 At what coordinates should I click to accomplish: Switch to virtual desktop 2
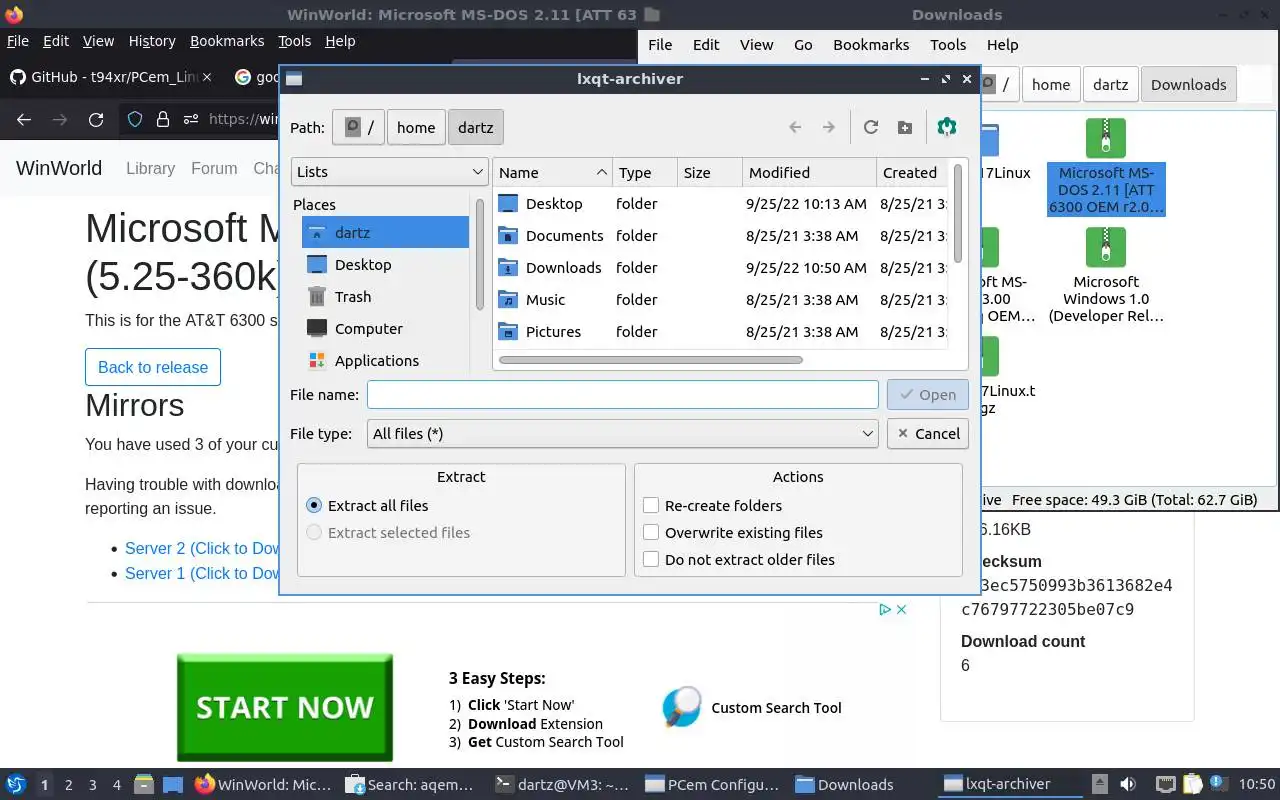pyautogui.click(x=68, y=784)
